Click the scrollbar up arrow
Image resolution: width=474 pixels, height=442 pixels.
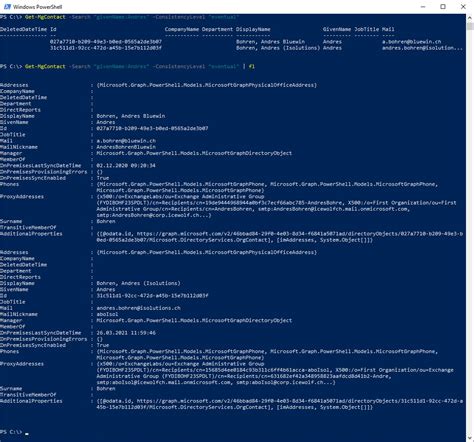coord(470,18)
